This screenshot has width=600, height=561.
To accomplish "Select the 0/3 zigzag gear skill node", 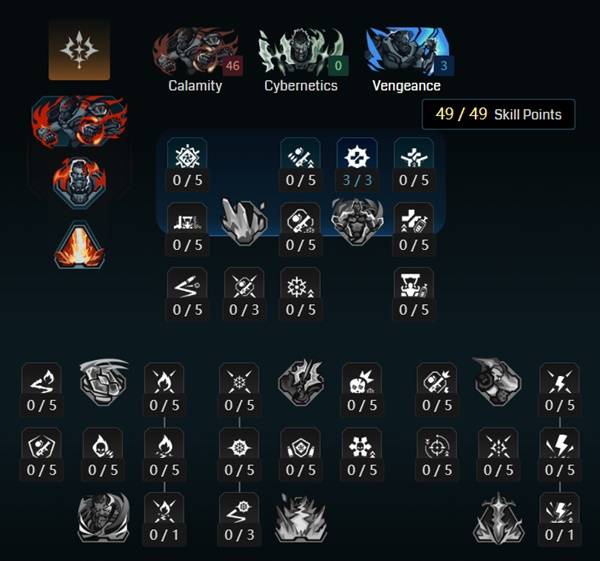I will click(x=239, y=519).
